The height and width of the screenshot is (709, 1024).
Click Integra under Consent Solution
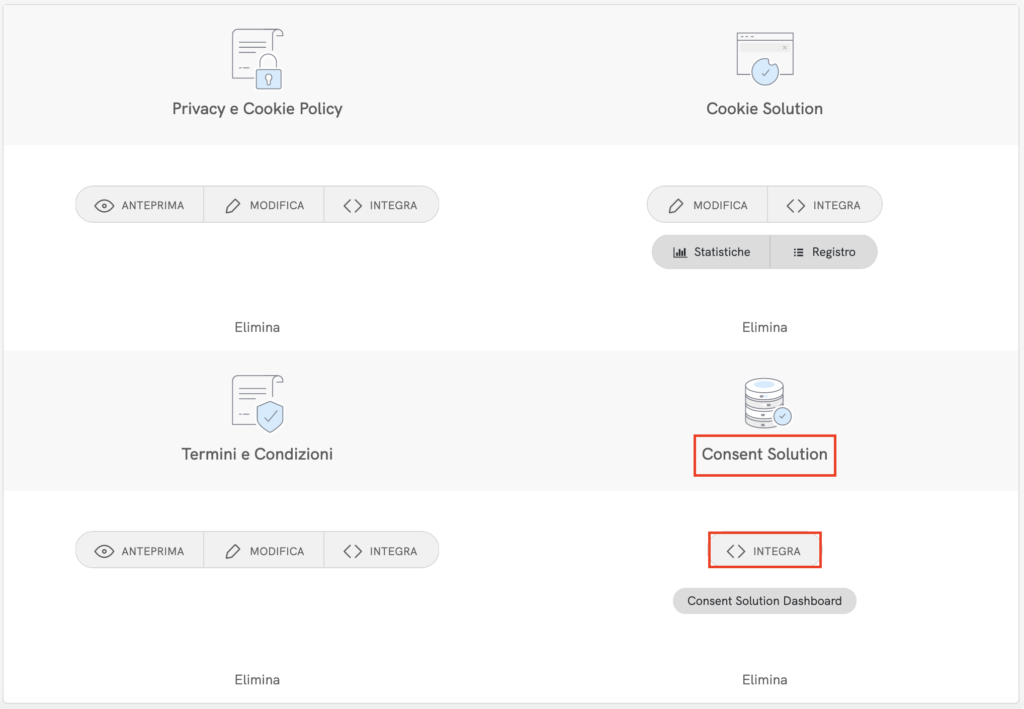pos(764,551)
